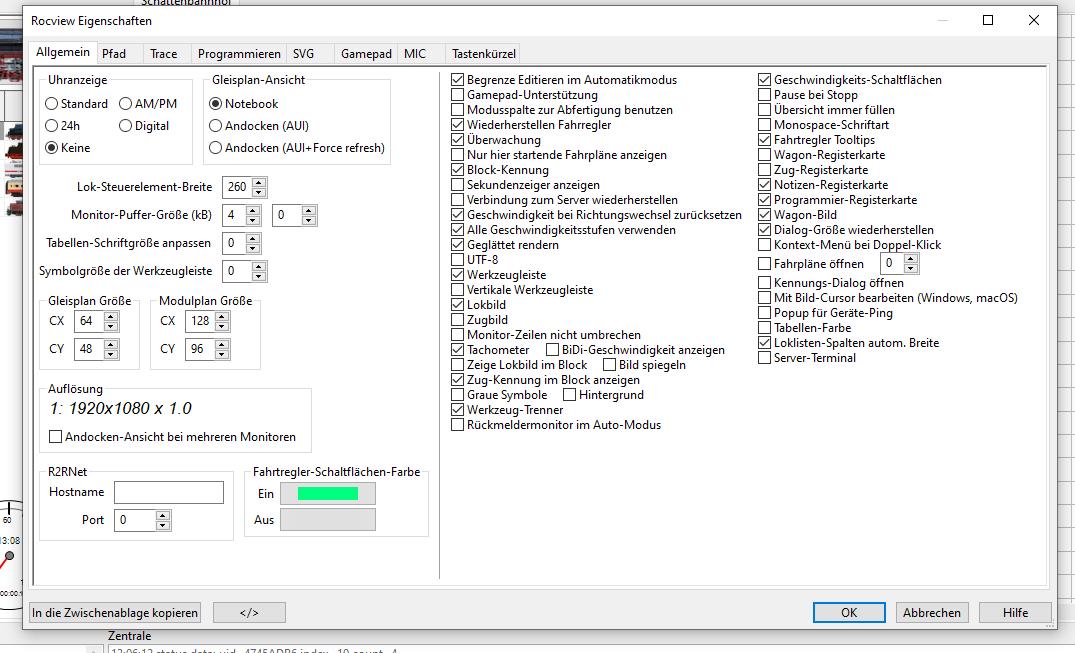Open the Tastenkürzel tab
This screenshot has width=1075, height=653.
484,54
